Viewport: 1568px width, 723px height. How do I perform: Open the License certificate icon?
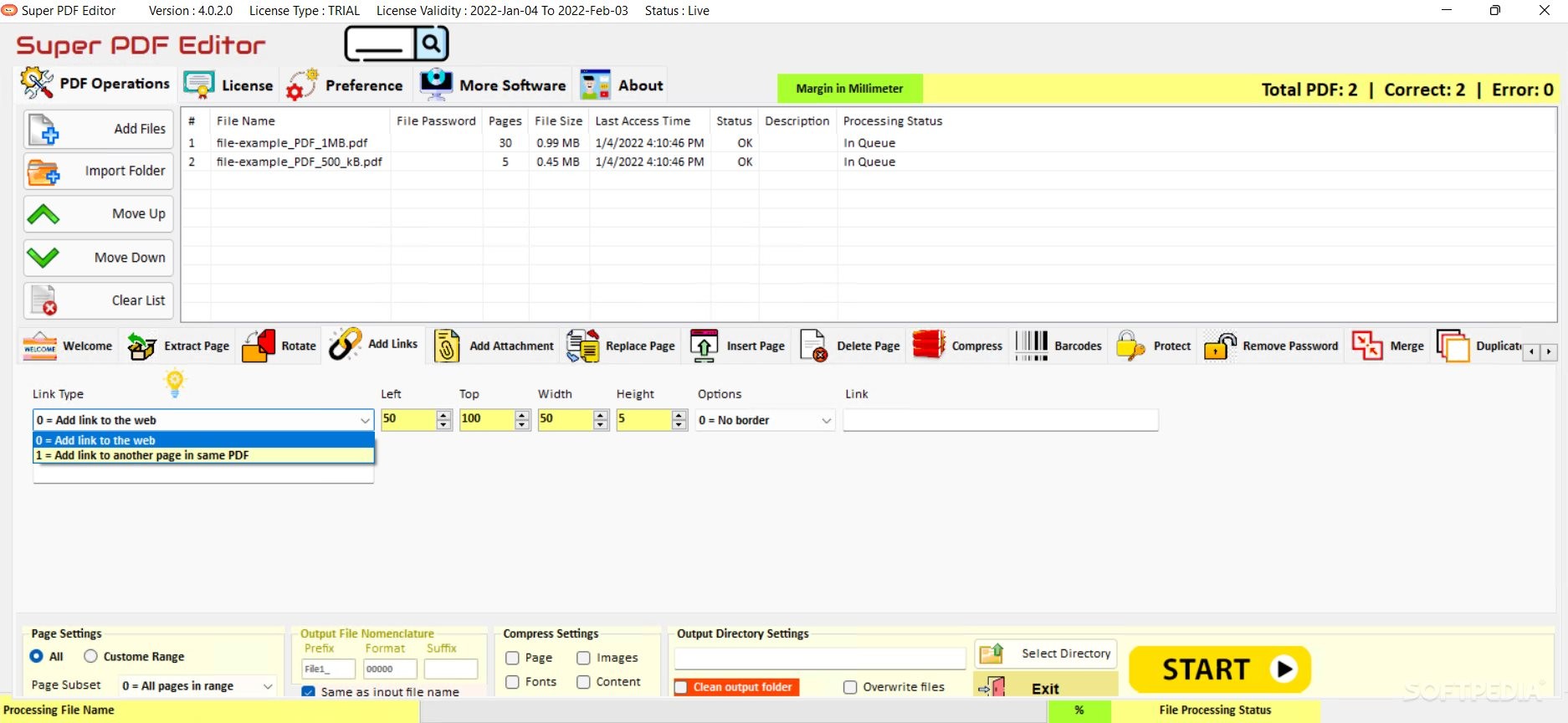199,85
